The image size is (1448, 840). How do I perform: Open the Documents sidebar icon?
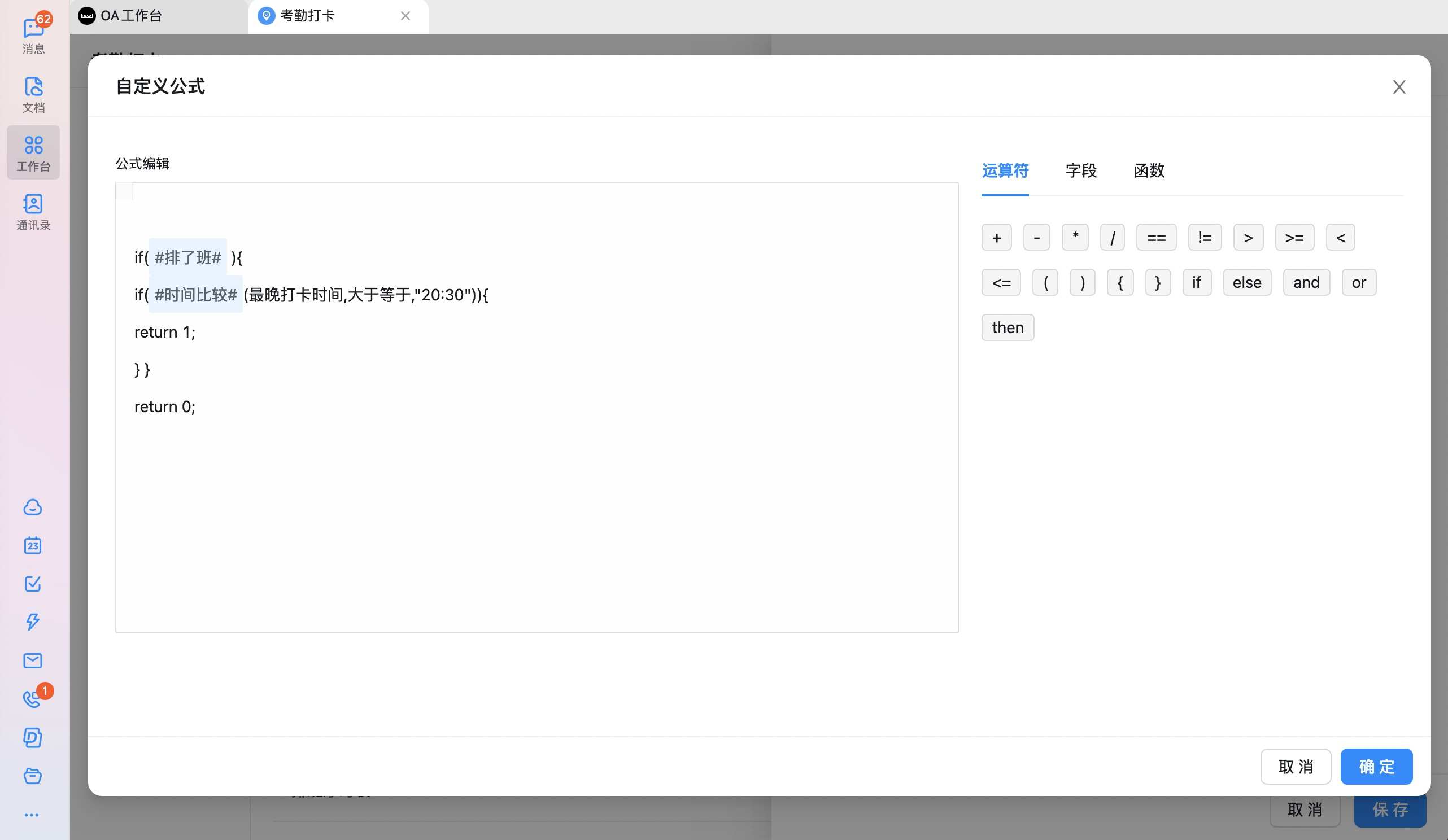pyautogui.click(x=33, y=95)
